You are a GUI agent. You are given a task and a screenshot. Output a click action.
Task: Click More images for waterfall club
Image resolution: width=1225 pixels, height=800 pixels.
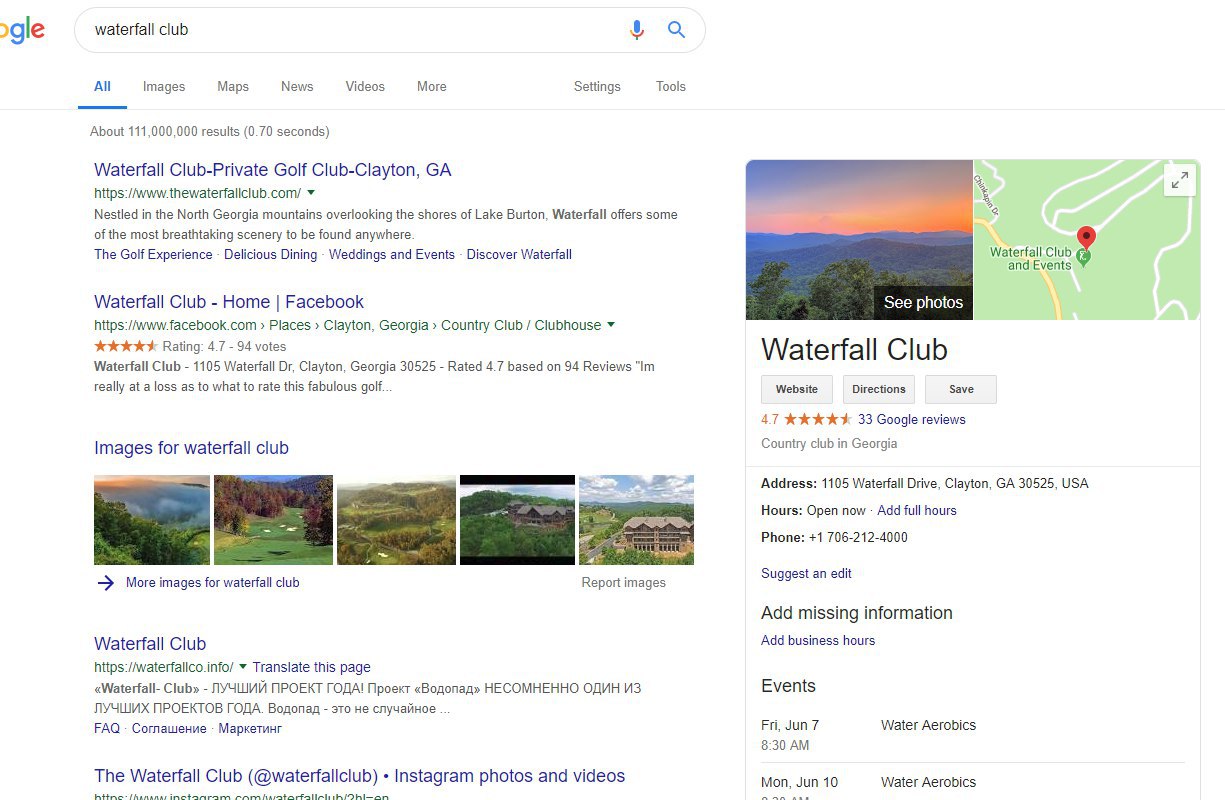212,583
